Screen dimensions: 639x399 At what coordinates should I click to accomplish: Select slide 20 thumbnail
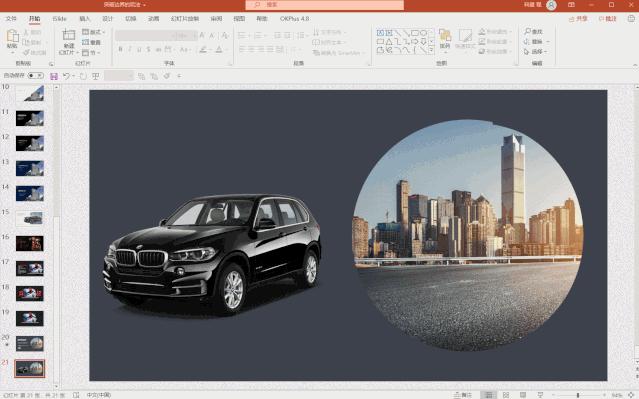[30, 344]
